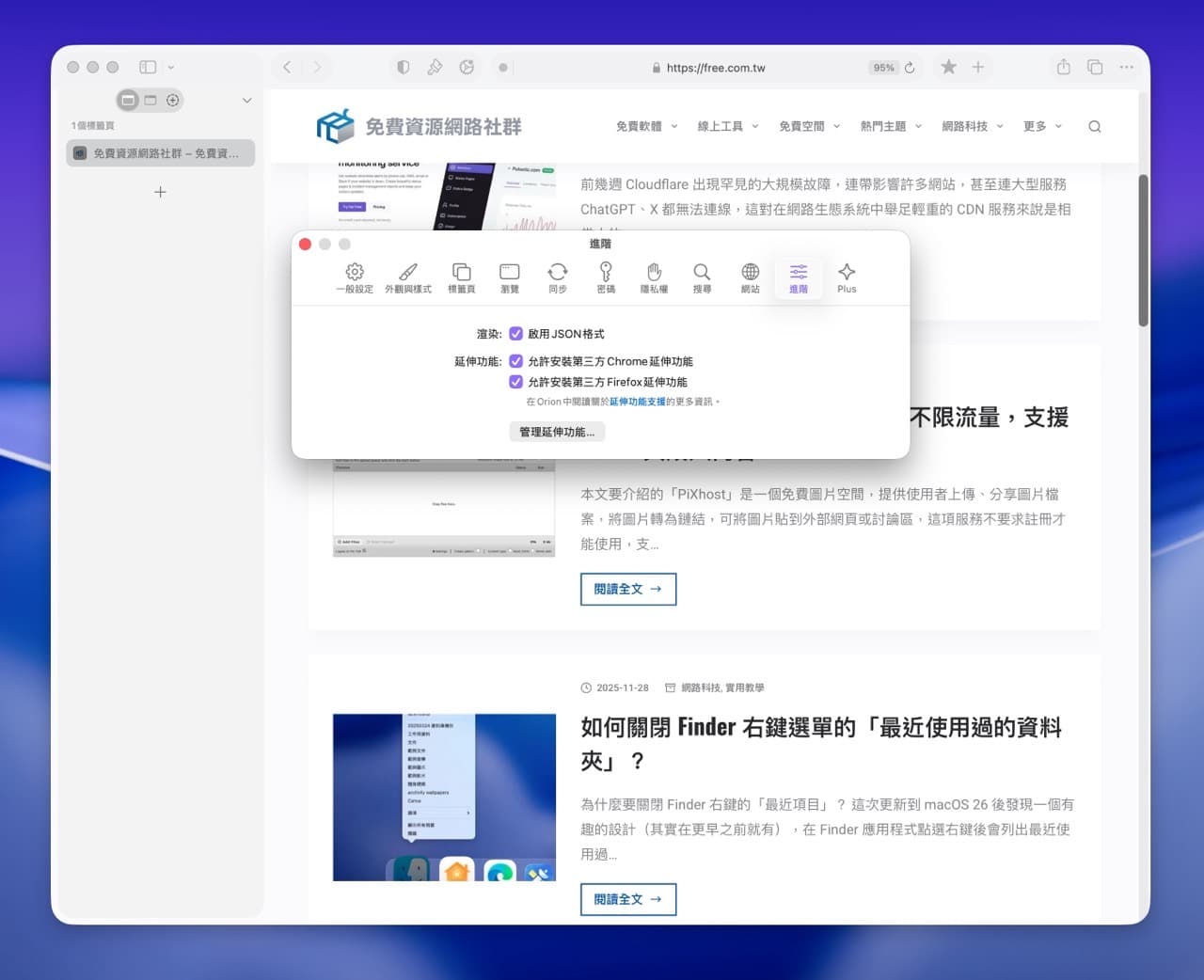Uncheck 允許安裝第三方 Chrome 延伸功能
This screenshot has width=1204, height=980.
515,360
